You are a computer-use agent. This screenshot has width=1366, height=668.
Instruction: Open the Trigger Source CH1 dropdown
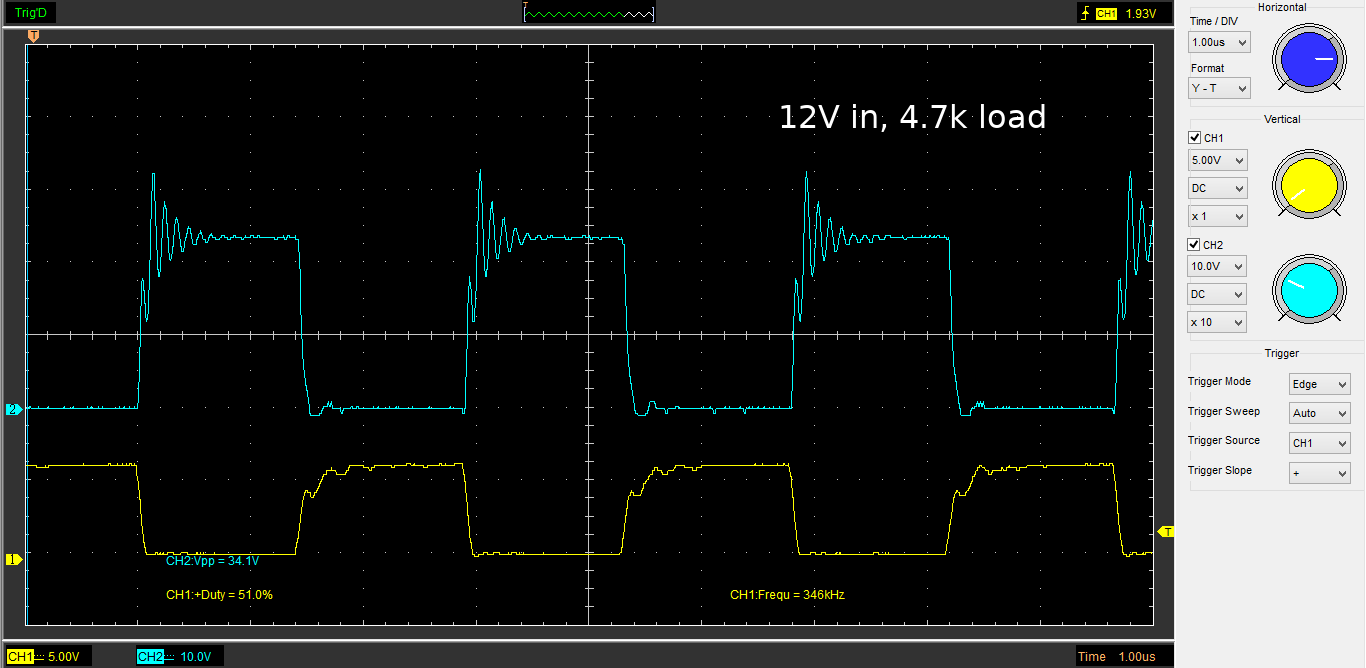tap(1320, 442)
